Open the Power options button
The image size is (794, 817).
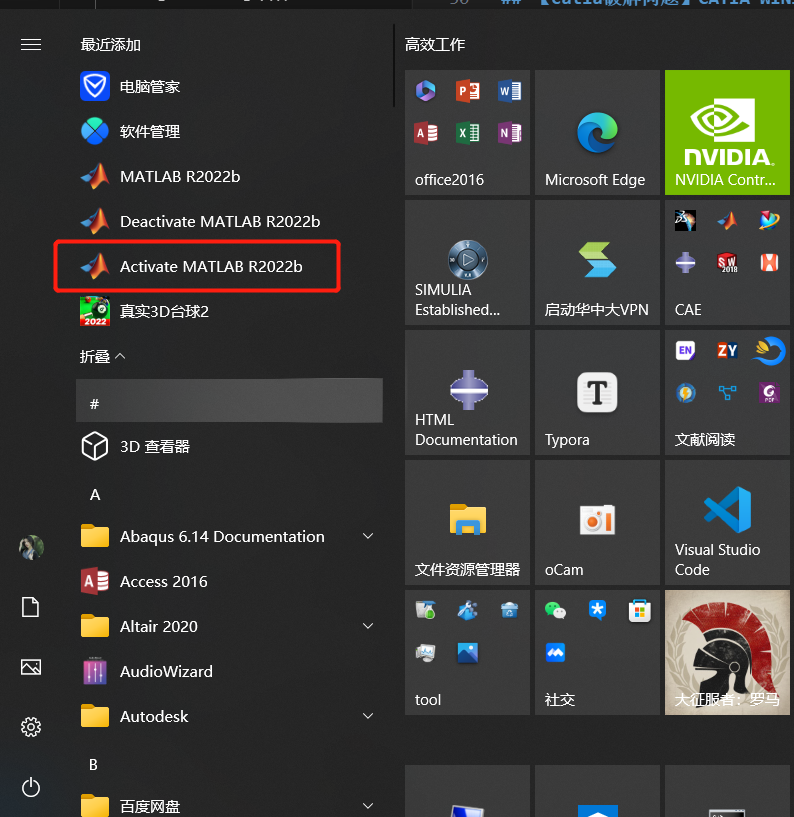31,787
